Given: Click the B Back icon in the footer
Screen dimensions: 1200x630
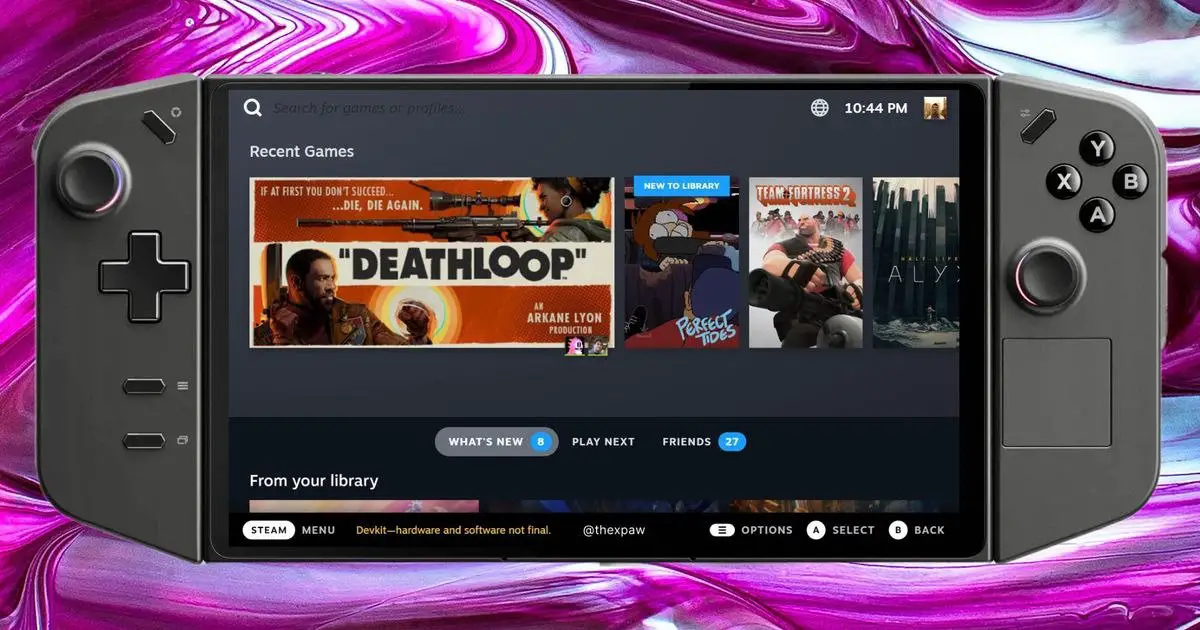Looking at the screenshot, I should click(898, 530).
